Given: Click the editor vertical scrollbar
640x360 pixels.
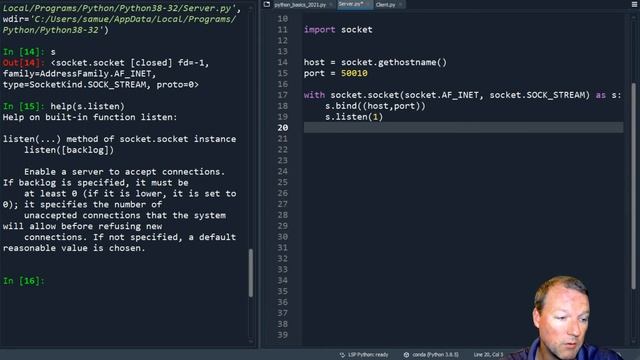Looking at the screenshot, I should tap(634, 186).
